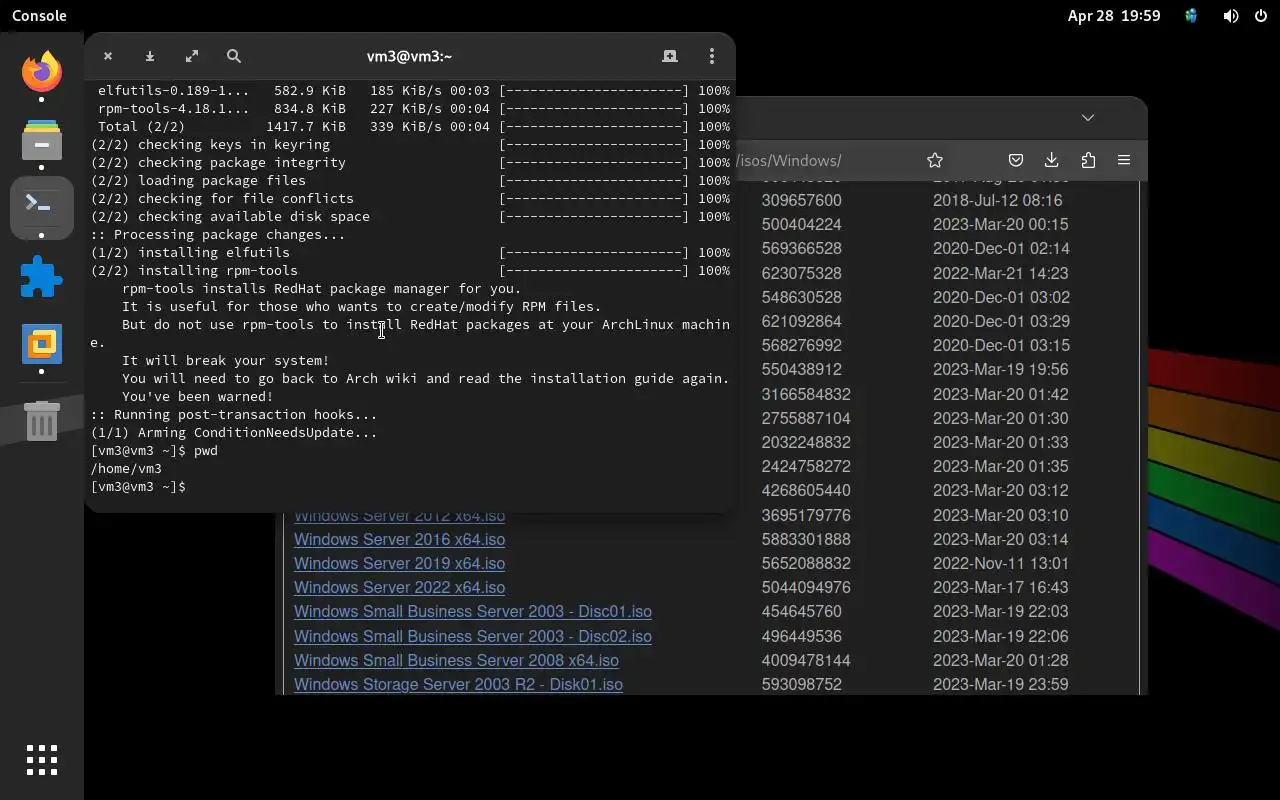Select size value 5883301888

(x=806, y=539)
